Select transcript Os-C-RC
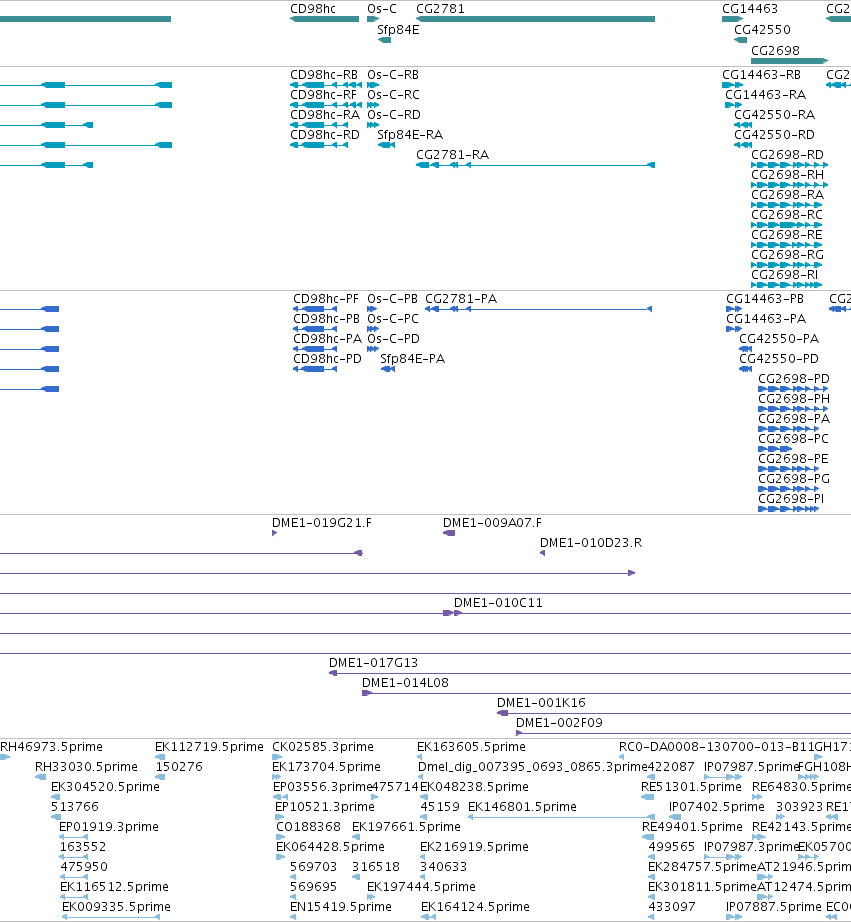851x922 pixels. tap(393, 95)
